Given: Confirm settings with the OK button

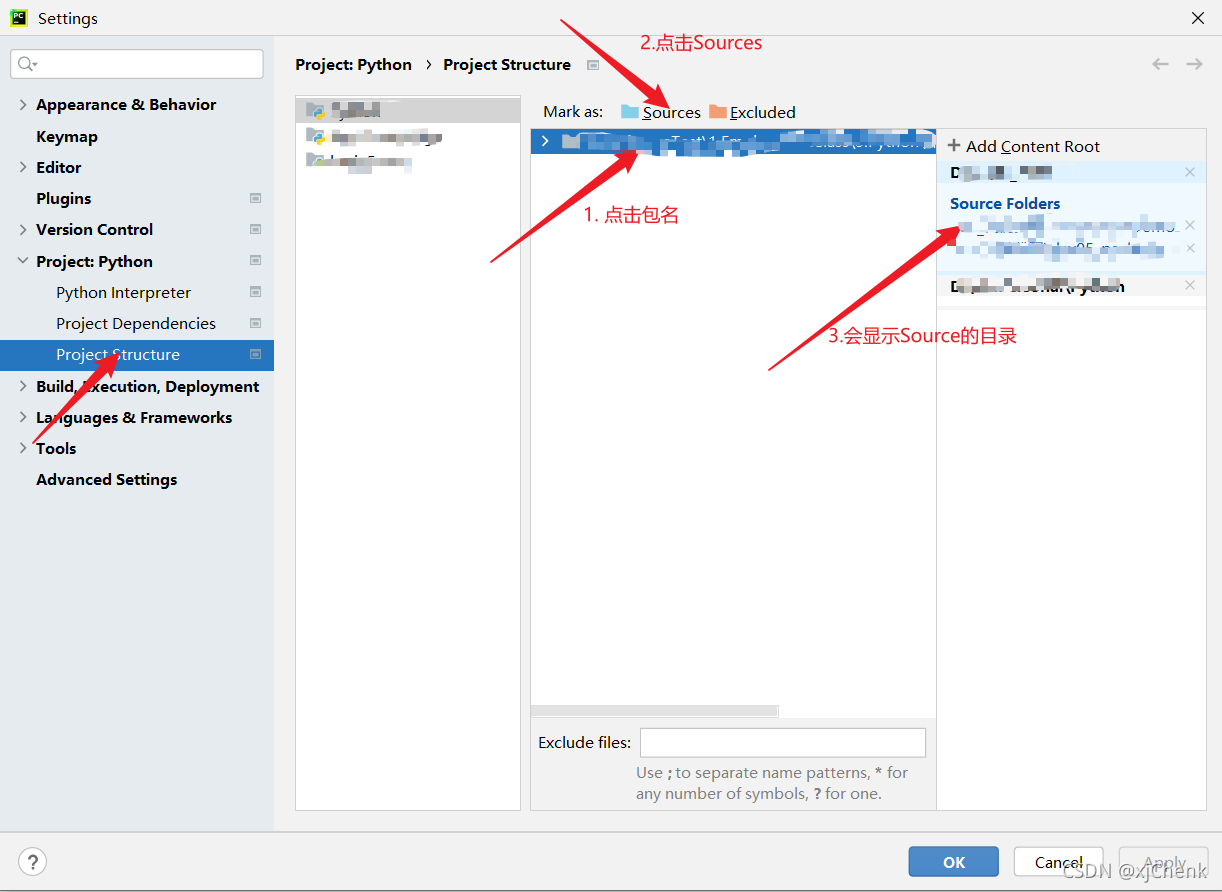Looking at the screenshot, I should [954, 862].
